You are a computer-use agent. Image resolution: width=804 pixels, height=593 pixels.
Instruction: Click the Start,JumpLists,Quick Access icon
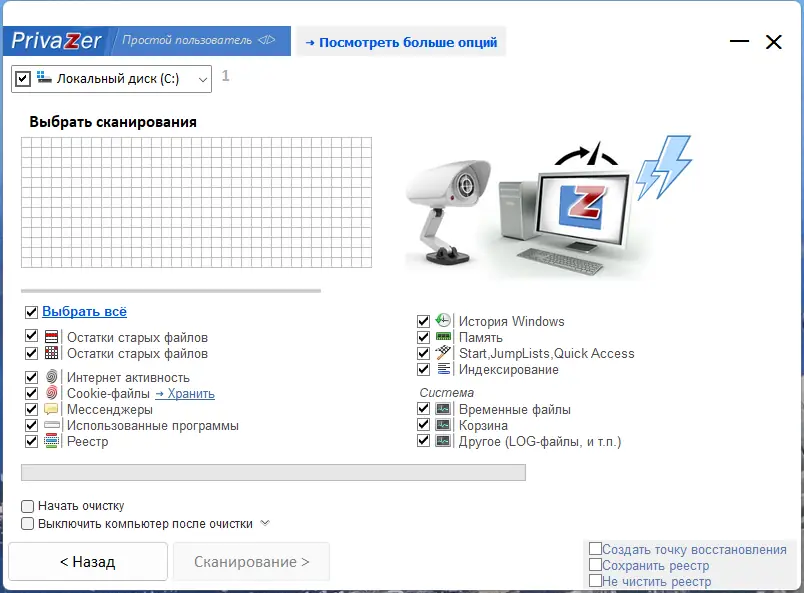443,352
